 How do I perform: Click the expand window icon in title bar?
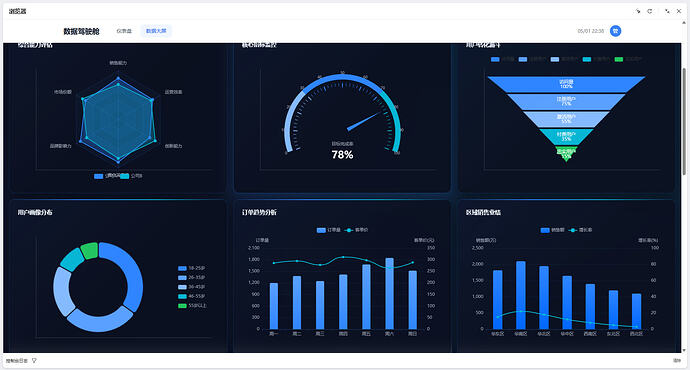(x=667, y=11)
